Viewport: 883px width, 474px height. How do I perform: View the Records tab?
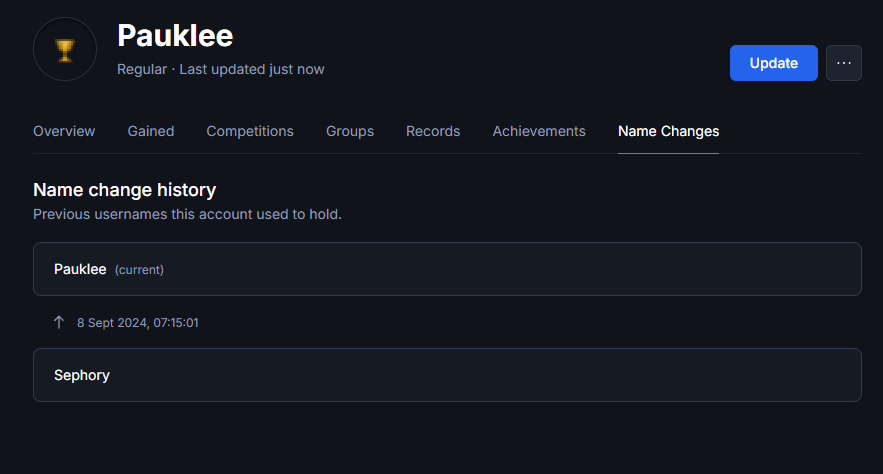(433, 131)
